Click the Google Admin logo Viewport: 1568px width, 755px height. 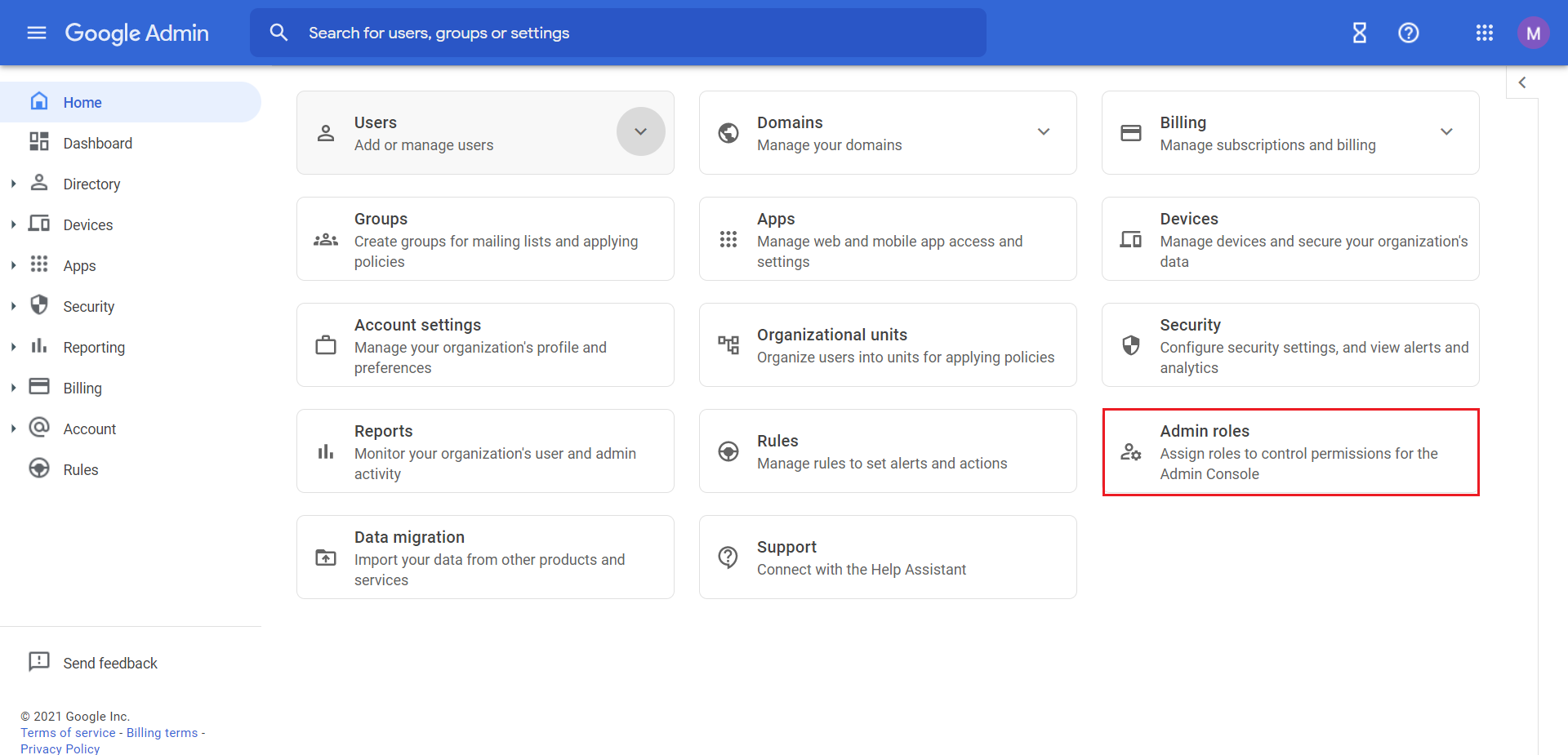pyautogui.click(x=137, y=33)
